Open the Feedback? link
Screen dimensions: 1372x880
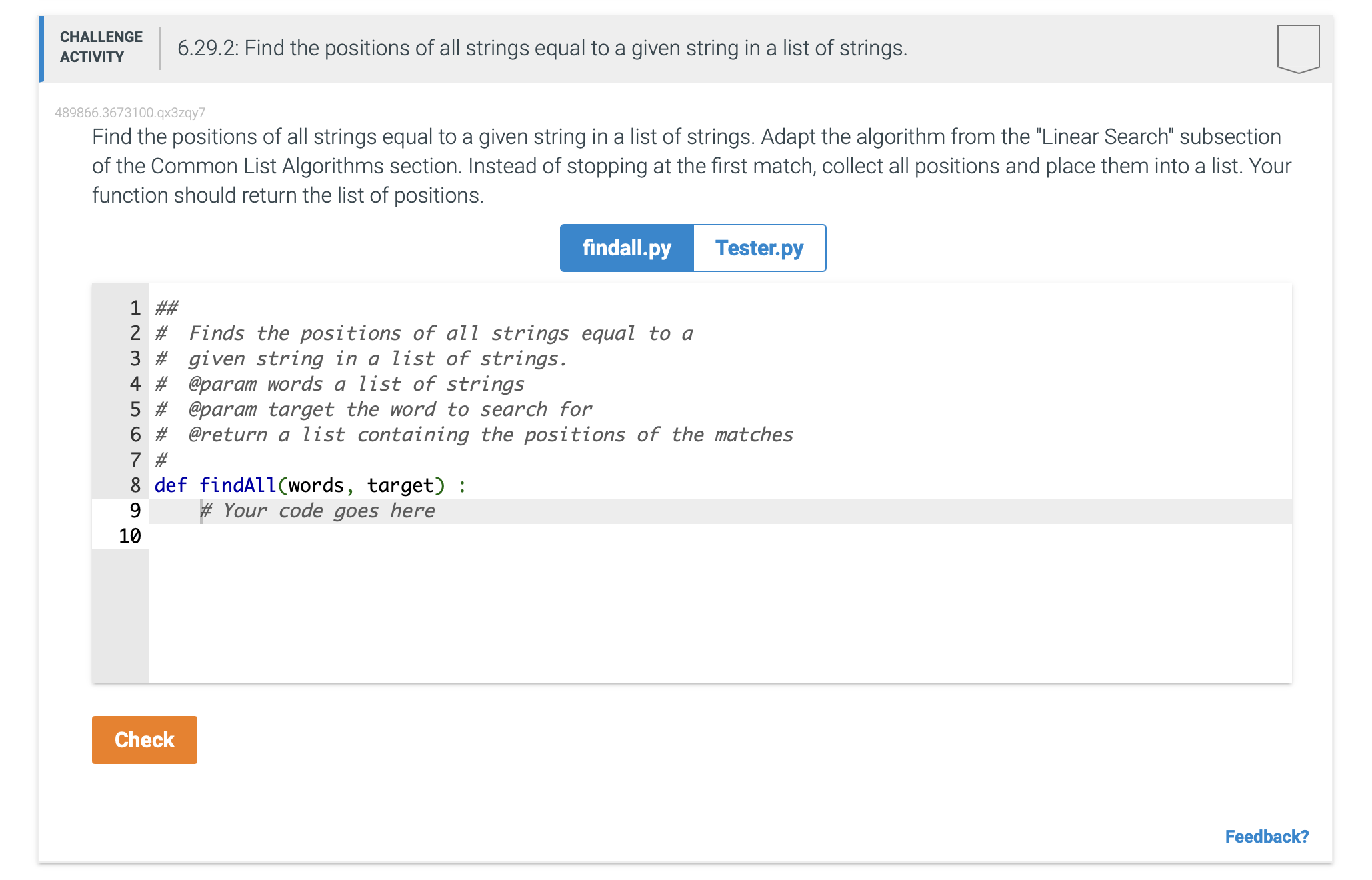[1267, 837]
